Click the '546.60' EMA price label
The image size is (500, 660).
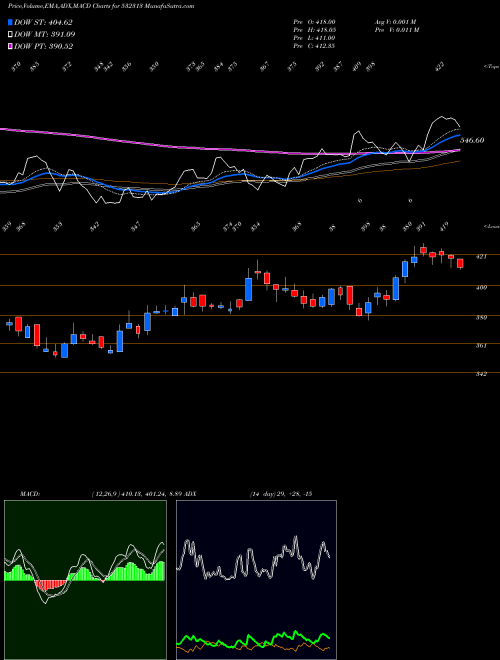click(x=472, y=140)
